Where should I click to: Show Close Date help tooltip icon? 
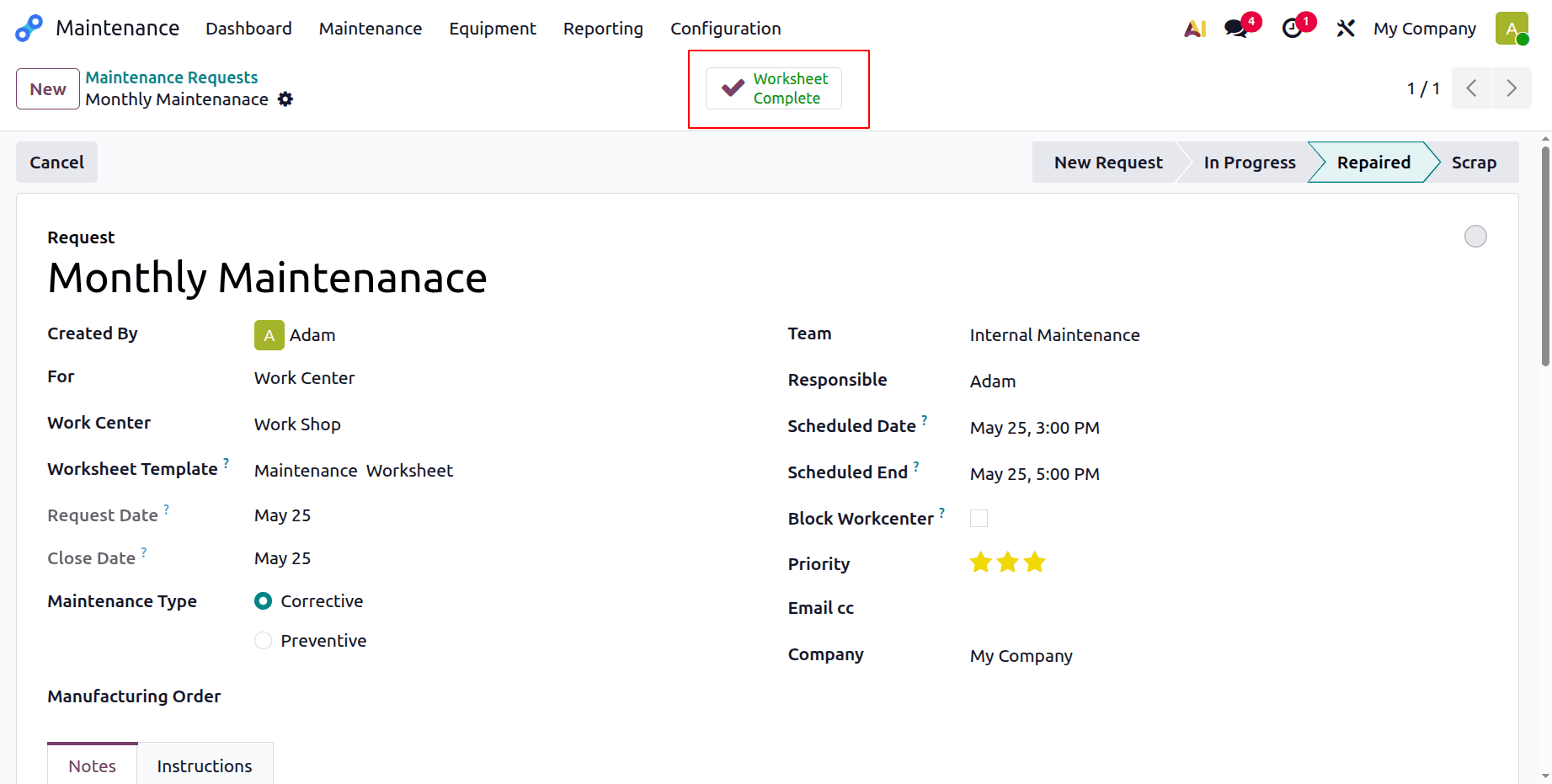pyautogui.click(x=144, y=552)
